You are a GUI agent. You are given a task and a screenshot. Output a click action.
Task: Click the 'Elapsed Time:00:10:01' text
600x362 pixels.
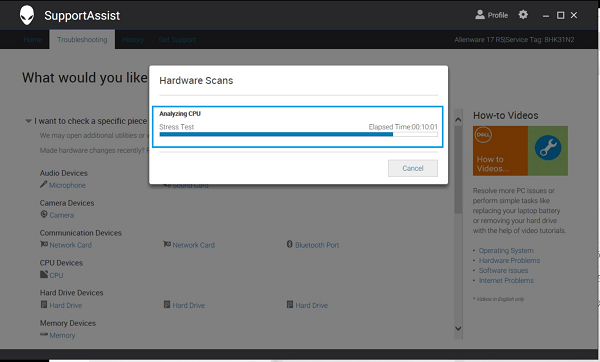[x=403, y=127]
